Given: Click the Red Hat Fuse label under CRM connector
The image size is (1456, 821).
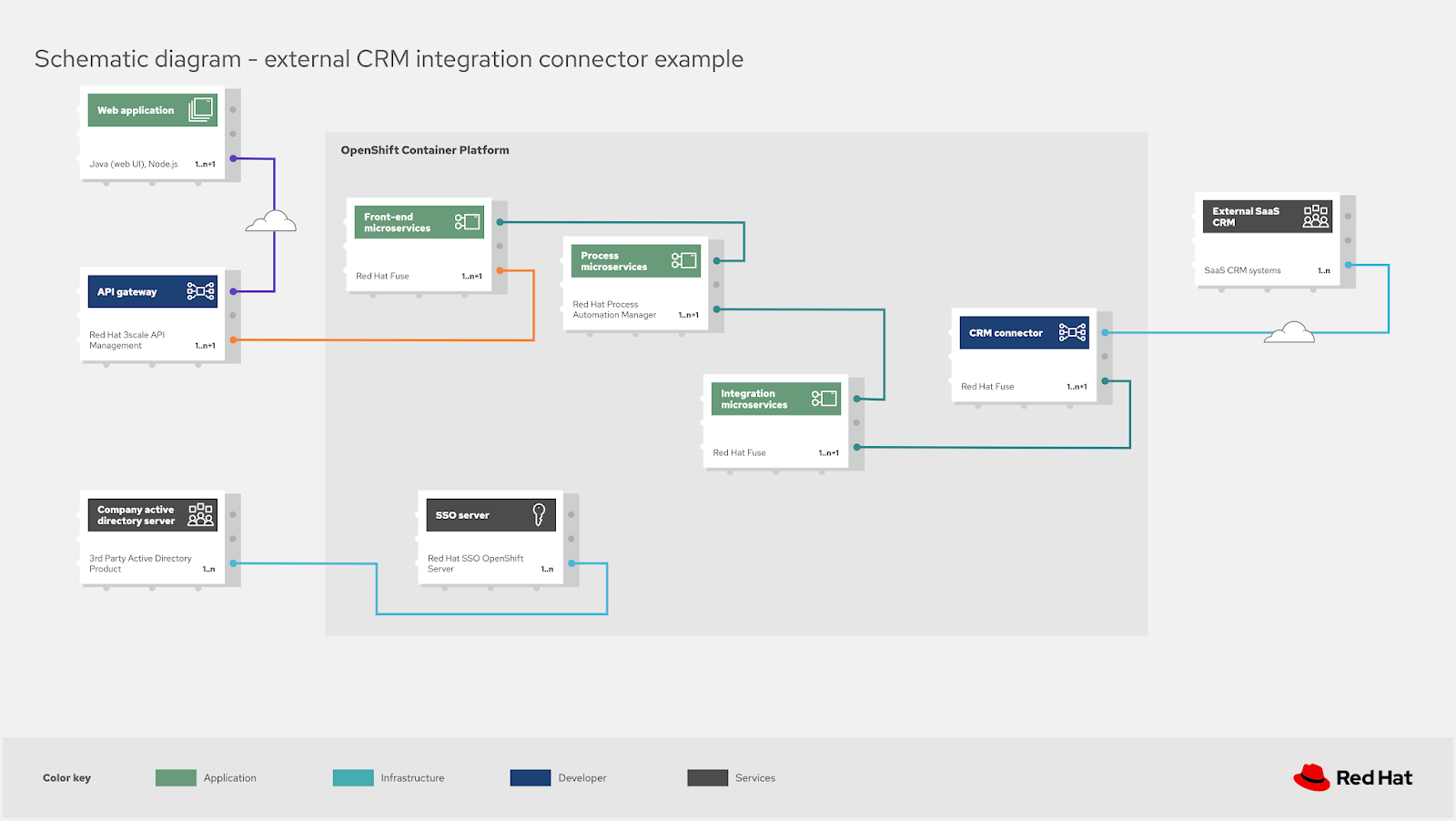Looking at the screenshot, I should coord(987,386).
